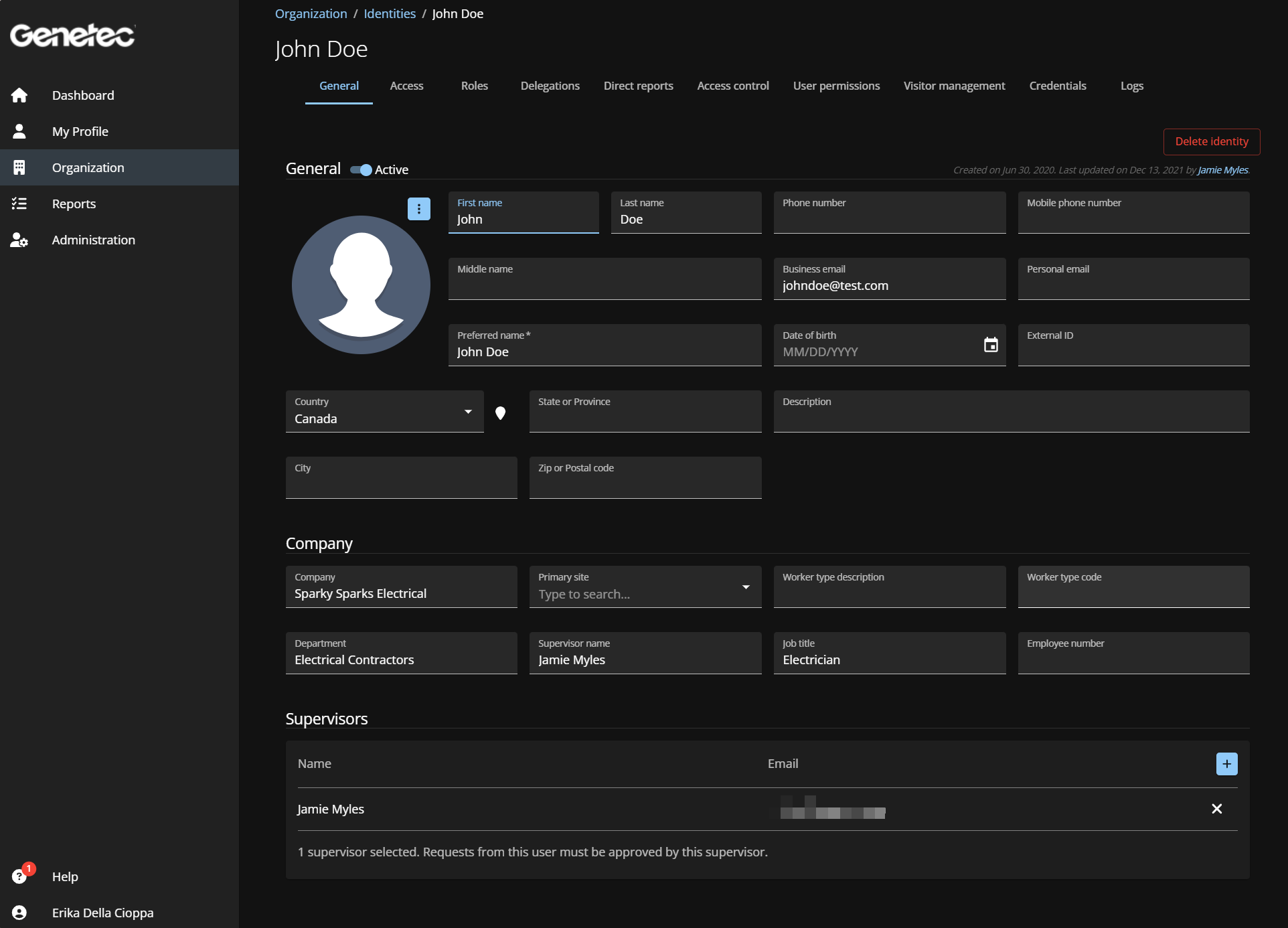The height and width of the screenshot is (928, 1288).
Task: Follow the Identities breadcrumb link
Action: tap(390, 13)
